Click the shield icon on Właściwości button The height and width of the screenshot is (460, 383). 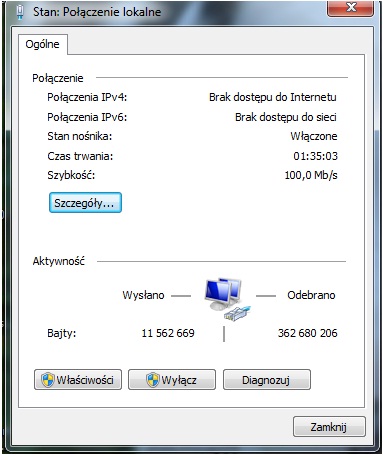[x=47, y=379]
